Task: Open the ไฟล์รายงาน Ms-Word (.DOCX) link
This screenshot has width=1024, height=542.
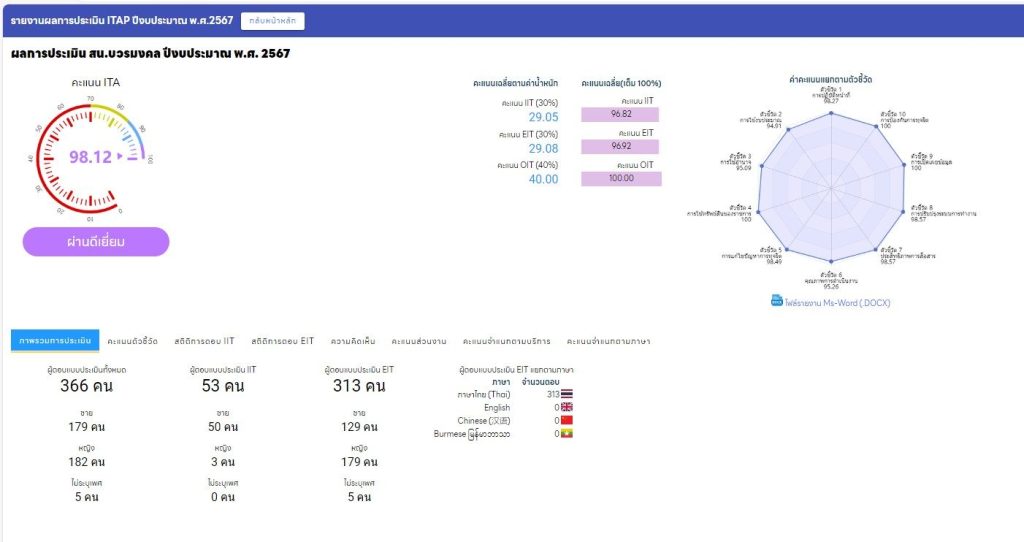Action: coord(837,301)
